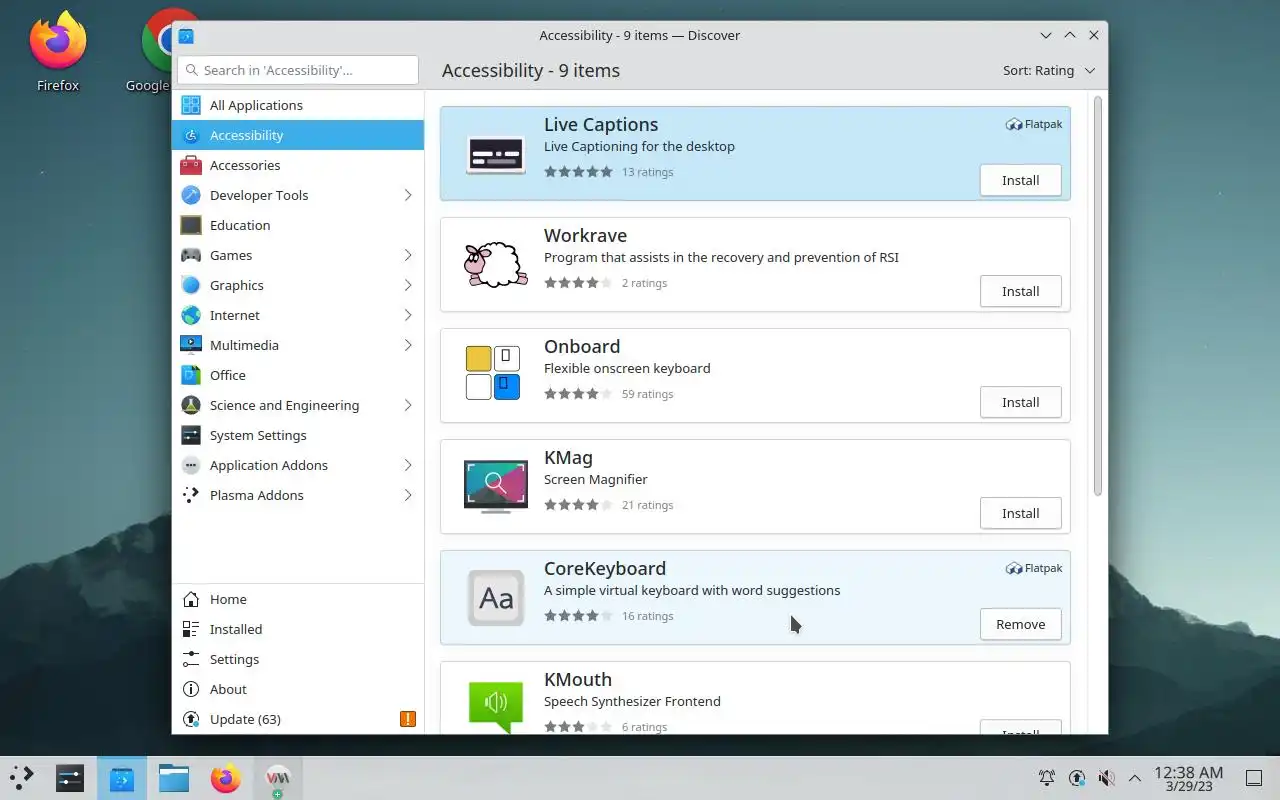Open the application launcher in taskbar
This screenshot has height=800, width=1280.
[x=22, y=778]
